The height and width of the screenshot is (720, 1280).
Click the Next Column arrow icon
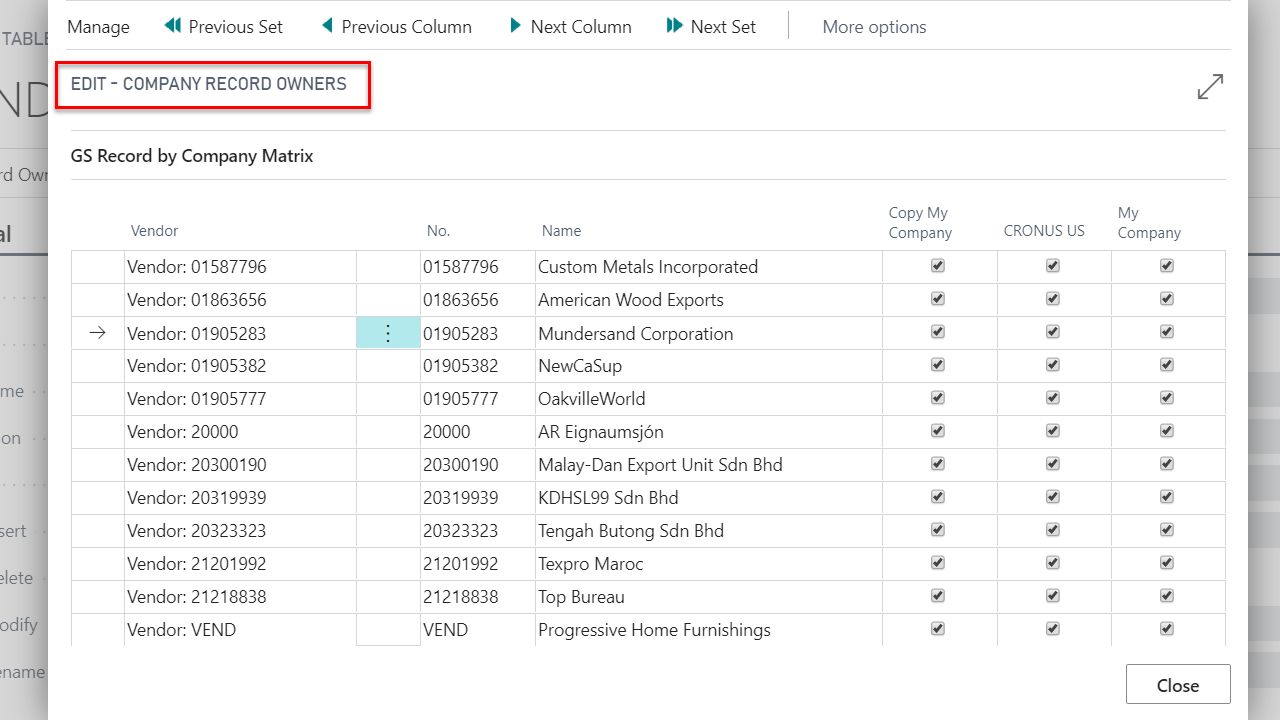(516, 26)
